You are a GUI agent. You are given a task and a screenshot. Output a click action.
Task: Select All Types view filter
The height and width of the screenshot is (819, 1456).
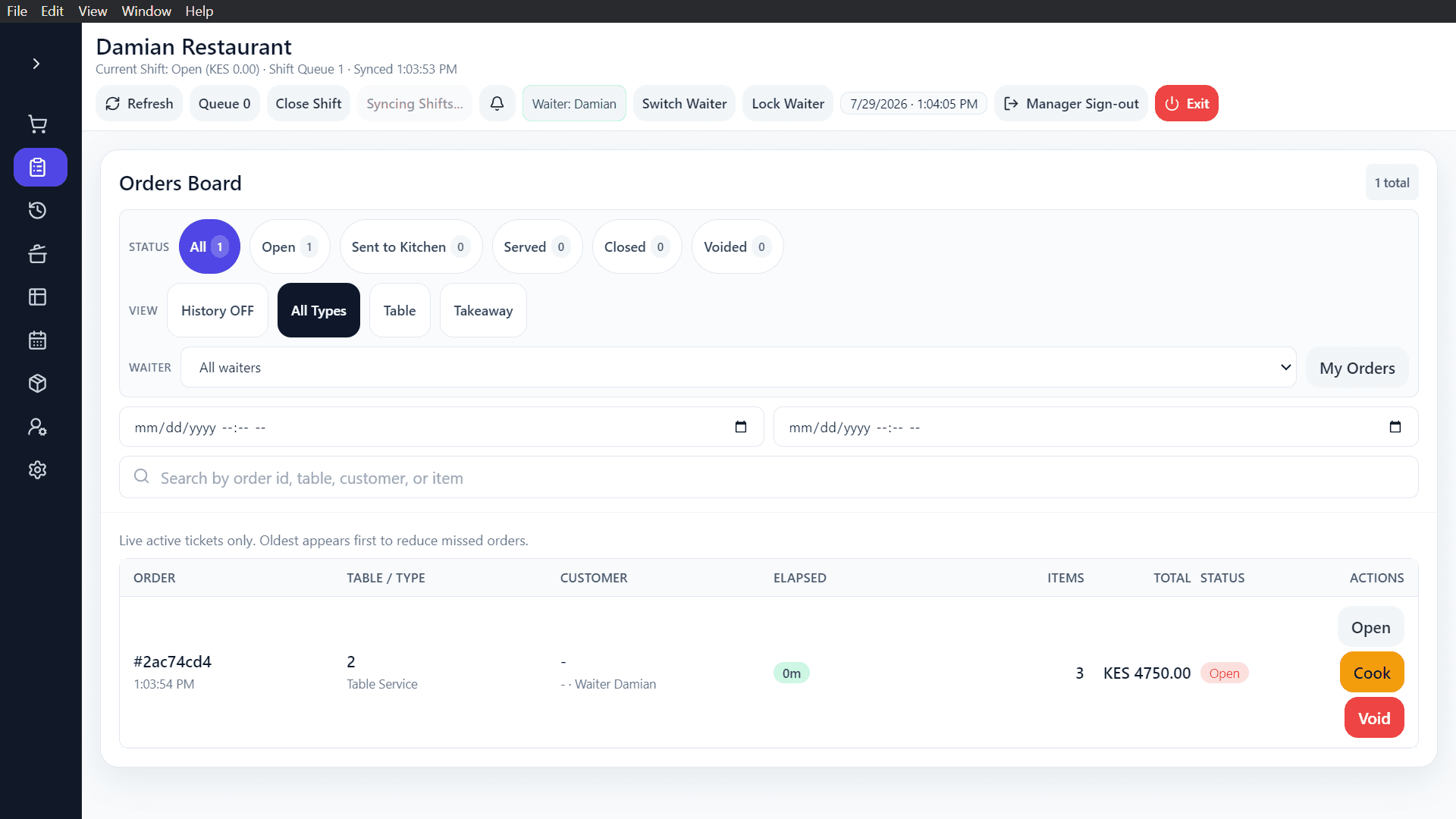318,310
